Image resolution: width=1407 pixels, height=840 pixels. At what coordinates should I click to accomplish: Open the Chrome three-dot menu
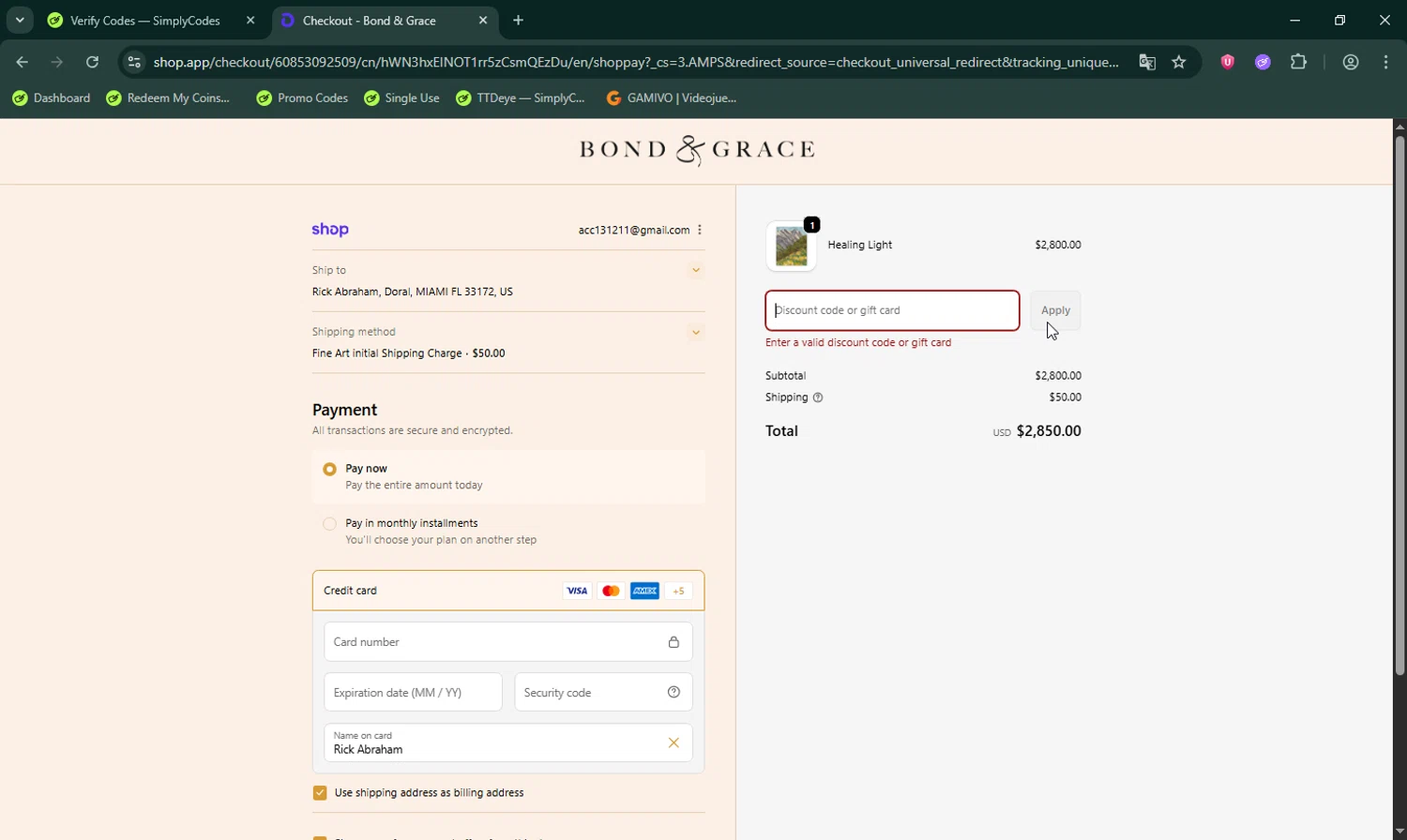tap(1386, 62)
